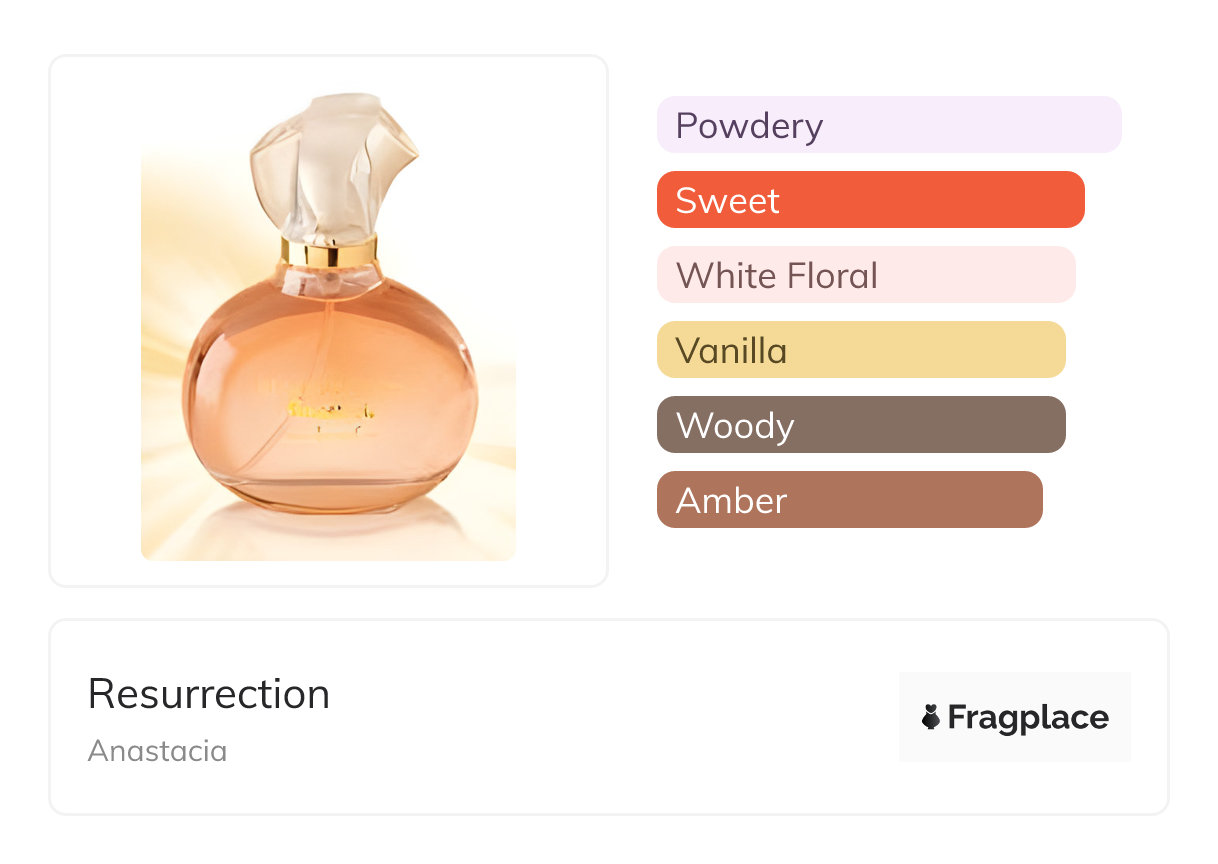Click the Amber accord bar

(849, 500)
